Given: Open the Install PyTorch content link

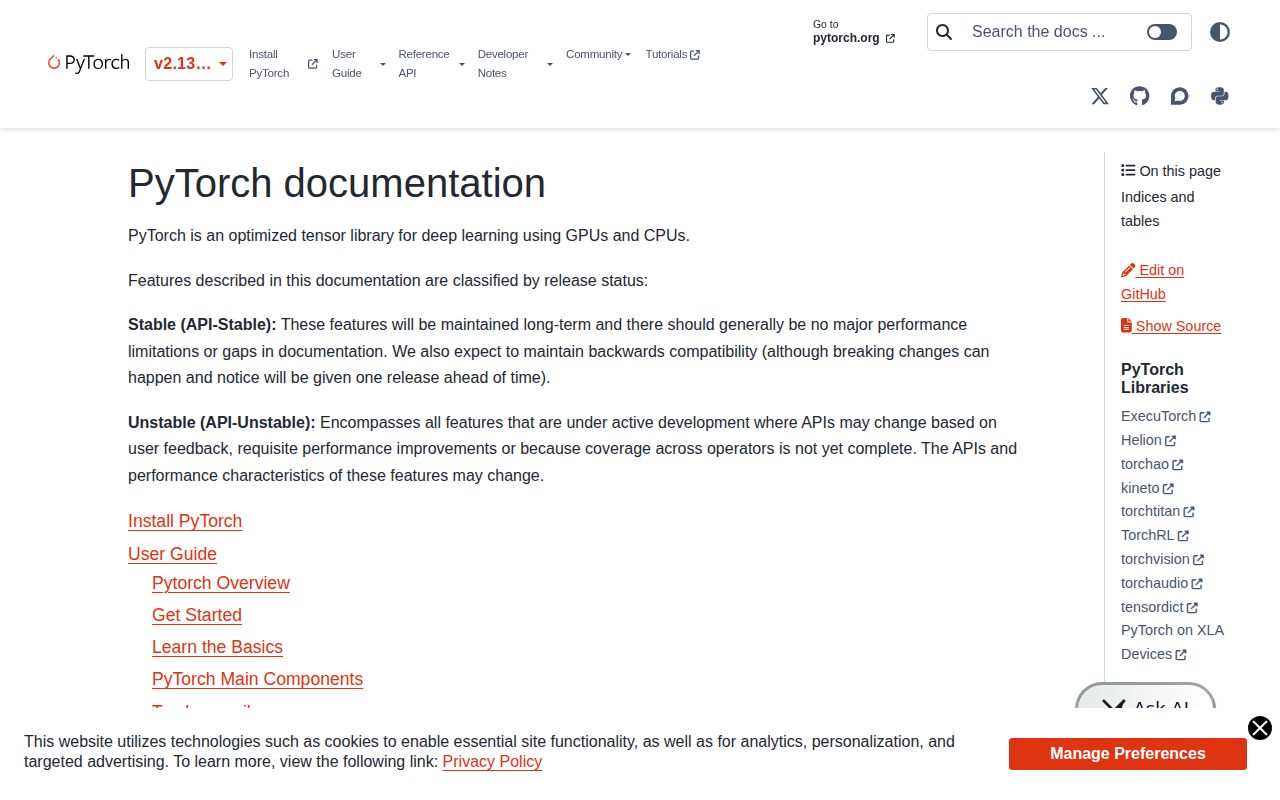Looking at the screenshot, I should 185,521.
